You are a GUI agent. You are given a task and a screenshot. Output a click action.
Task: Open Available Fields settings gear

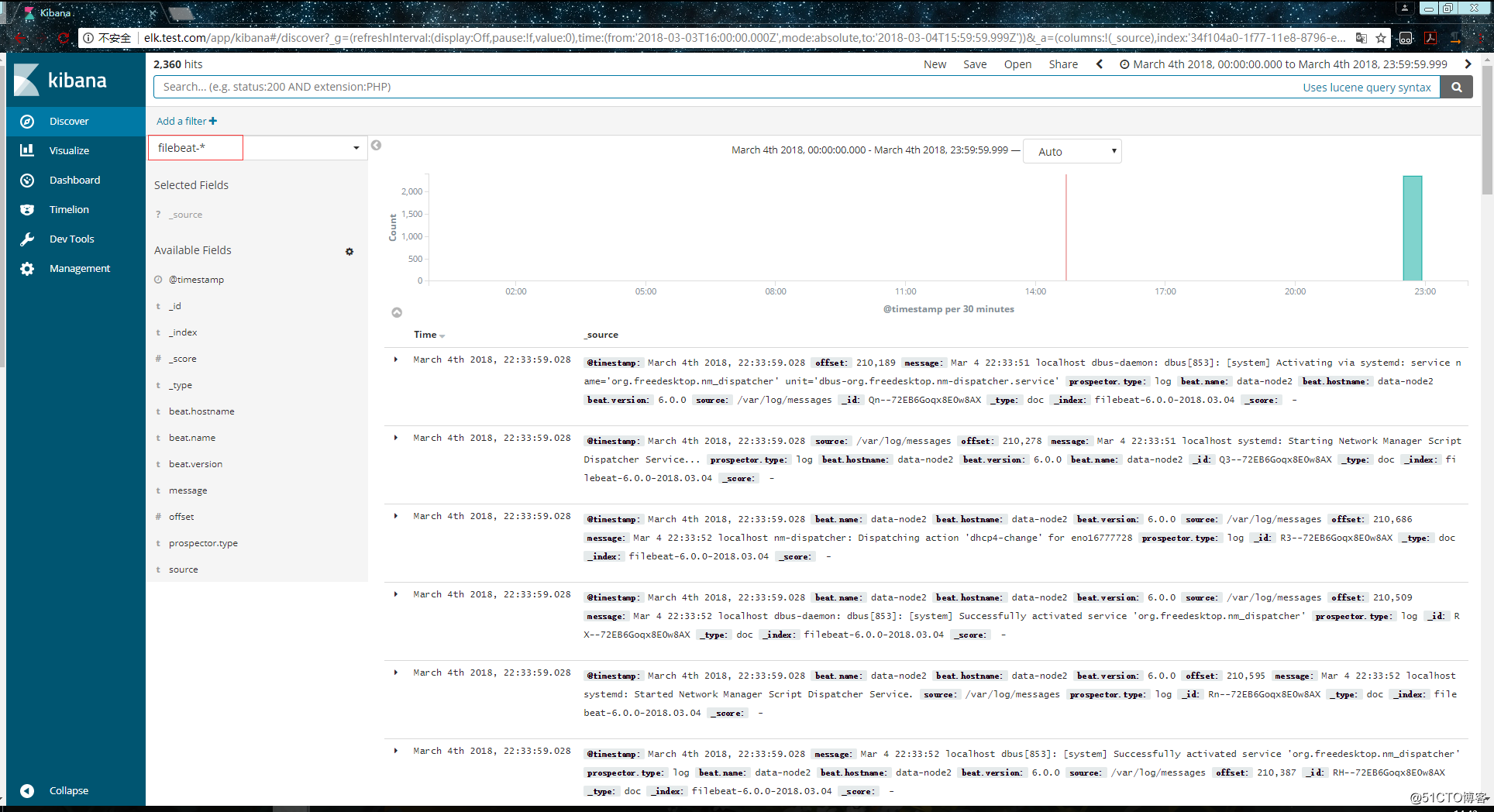[349, 251]
